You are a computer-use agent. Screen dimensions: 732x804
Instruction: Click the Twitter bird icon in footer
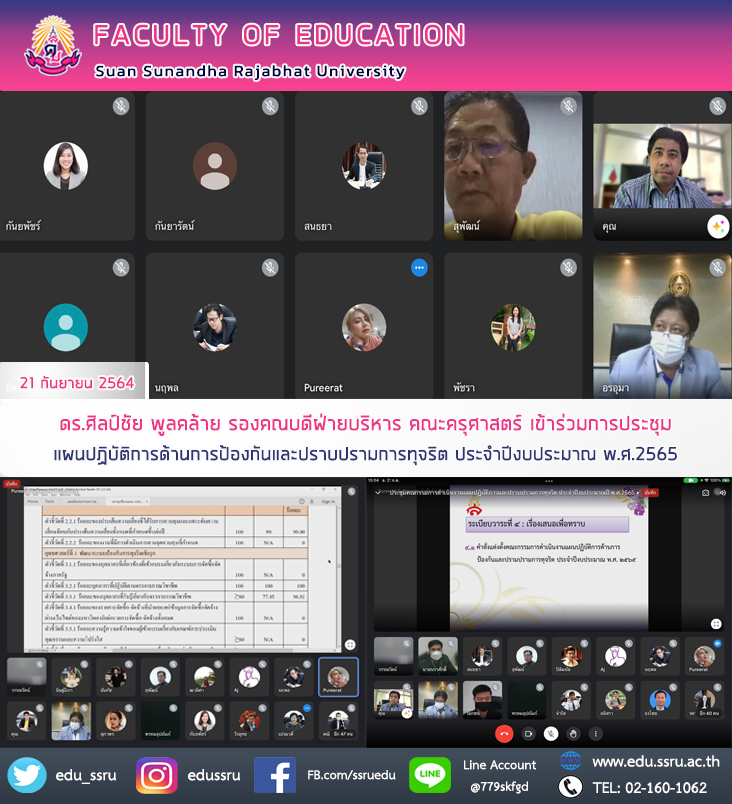[27, 775]
